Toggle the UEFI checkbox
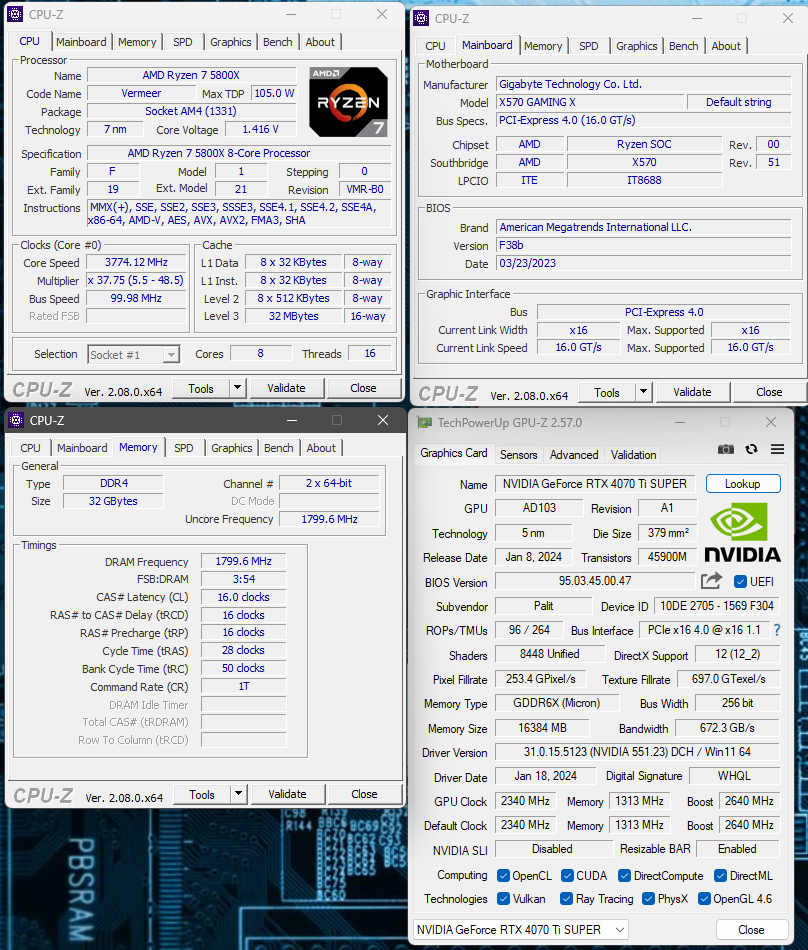 click(740, 582)
